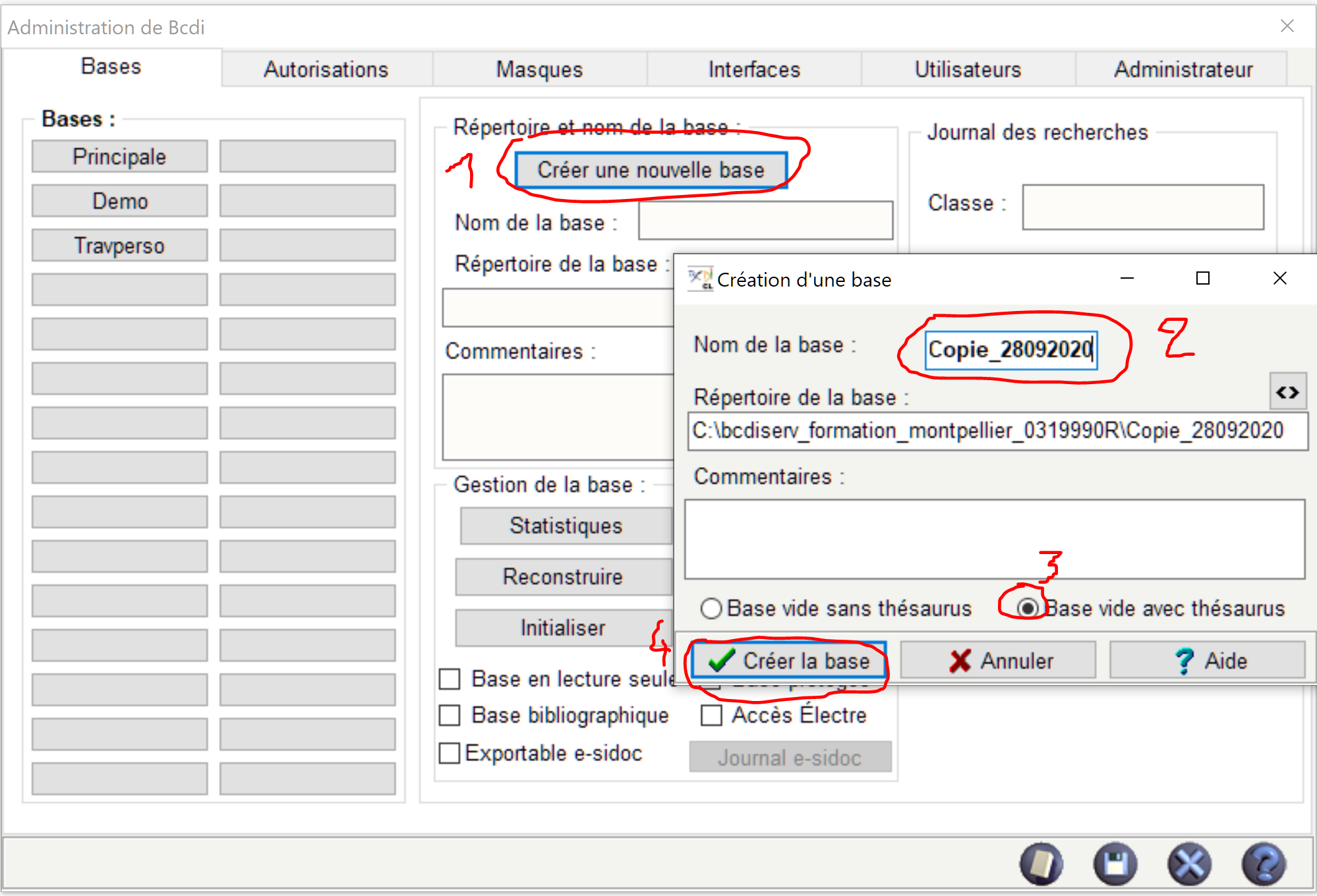Confirm with Créer la base button
The width and height of the screenshot is (1317, 896).
point(788,660)
